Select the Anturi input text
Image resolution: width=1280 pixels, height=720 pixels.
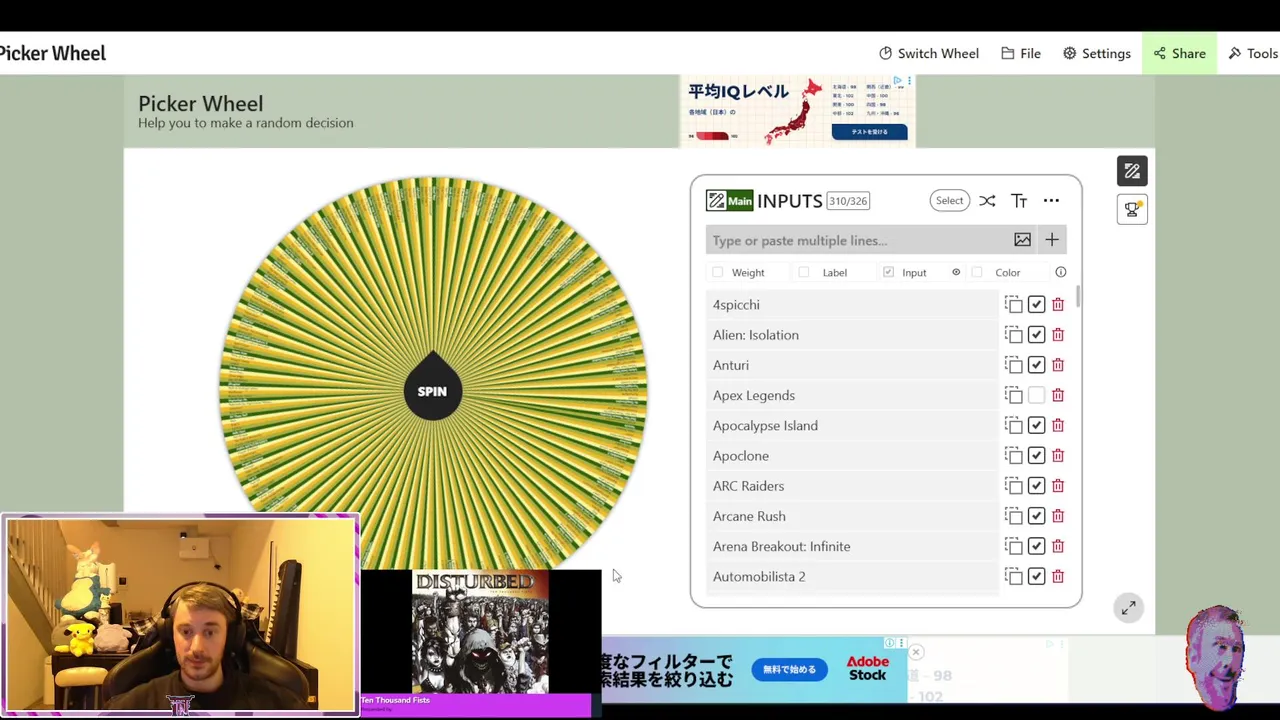[731, 365]
